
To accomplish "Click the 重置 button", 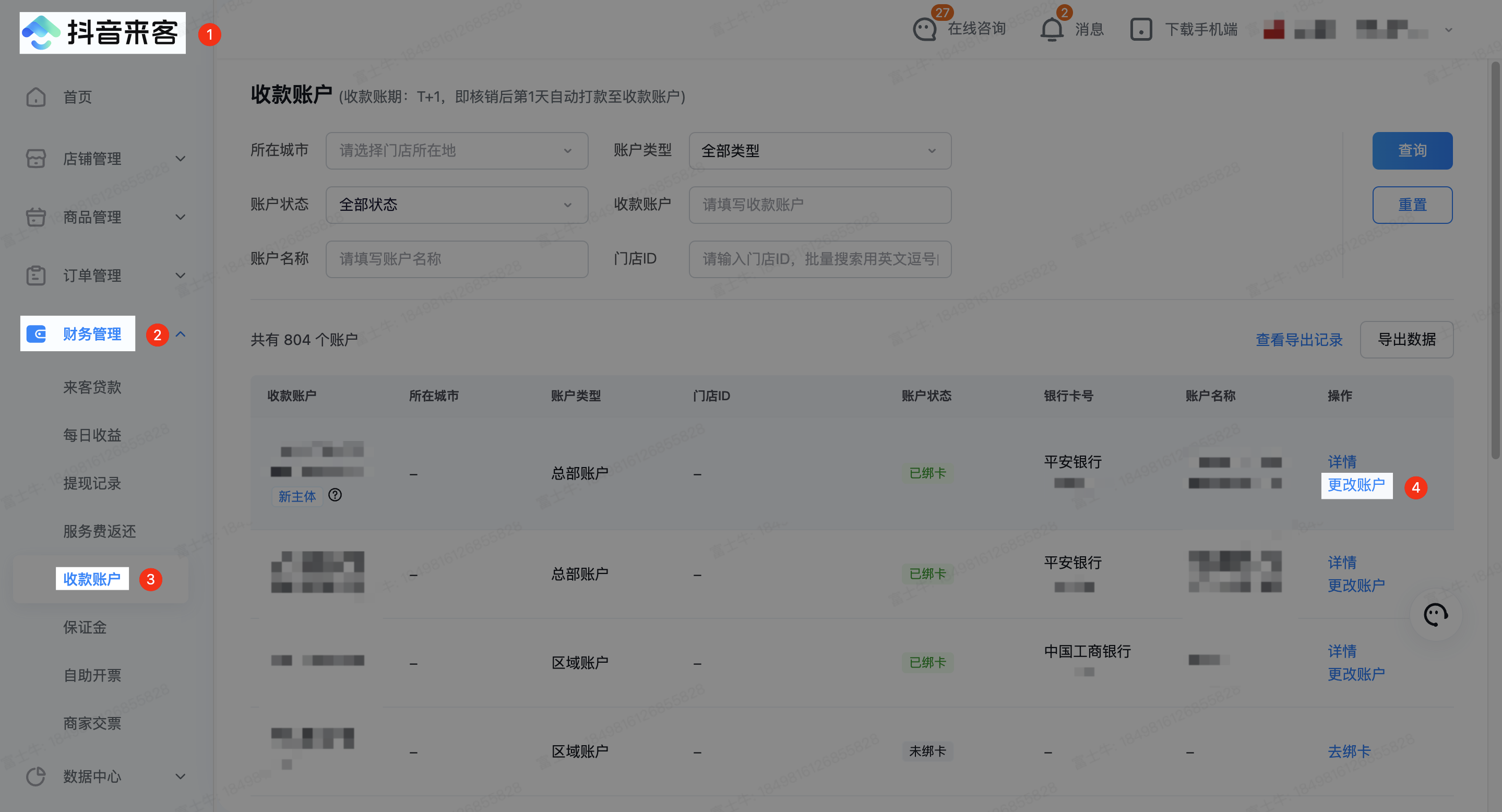I will 1412,205.
